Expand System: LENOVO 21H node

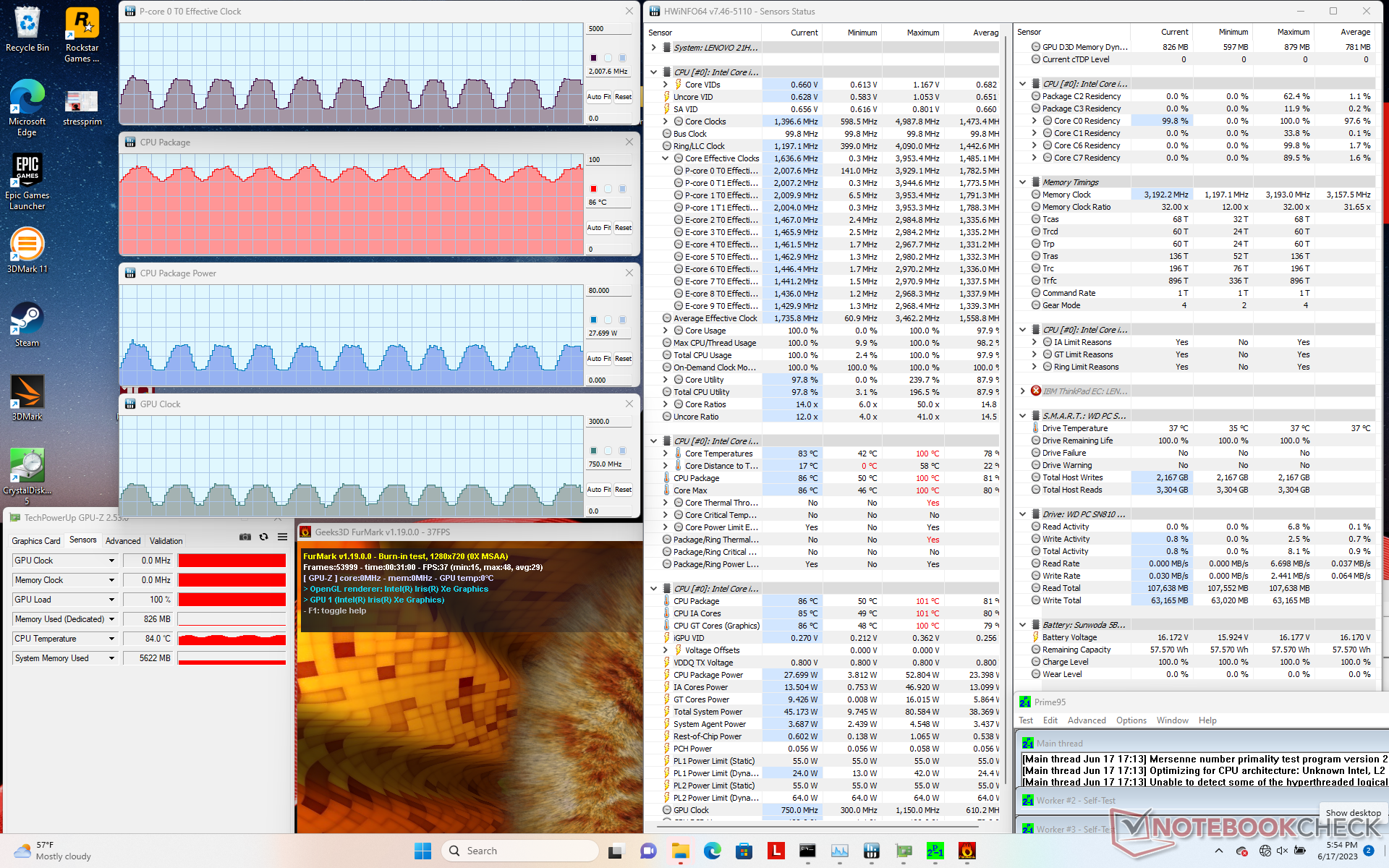[654, 48]
